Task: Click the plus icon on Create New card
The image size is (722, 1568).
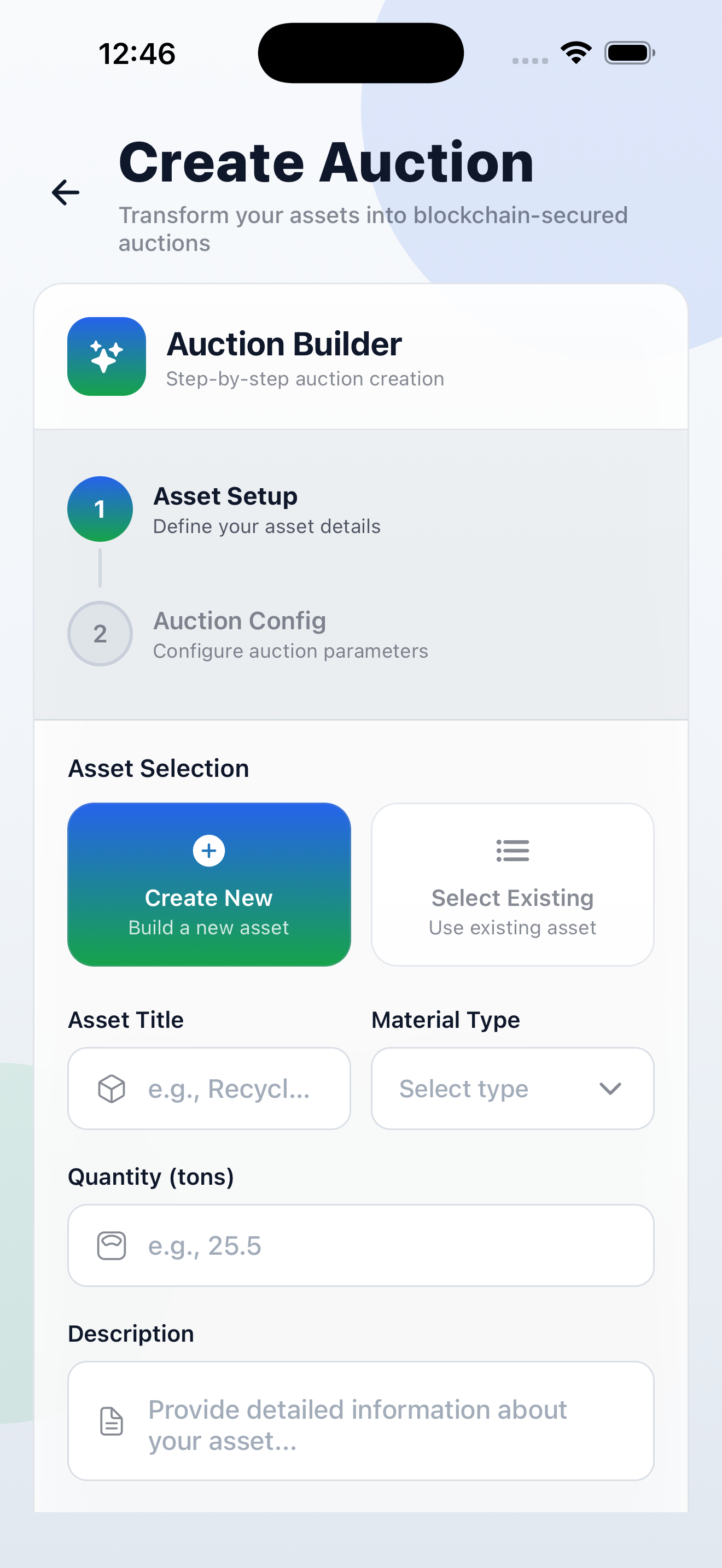Action: [209, 851]
